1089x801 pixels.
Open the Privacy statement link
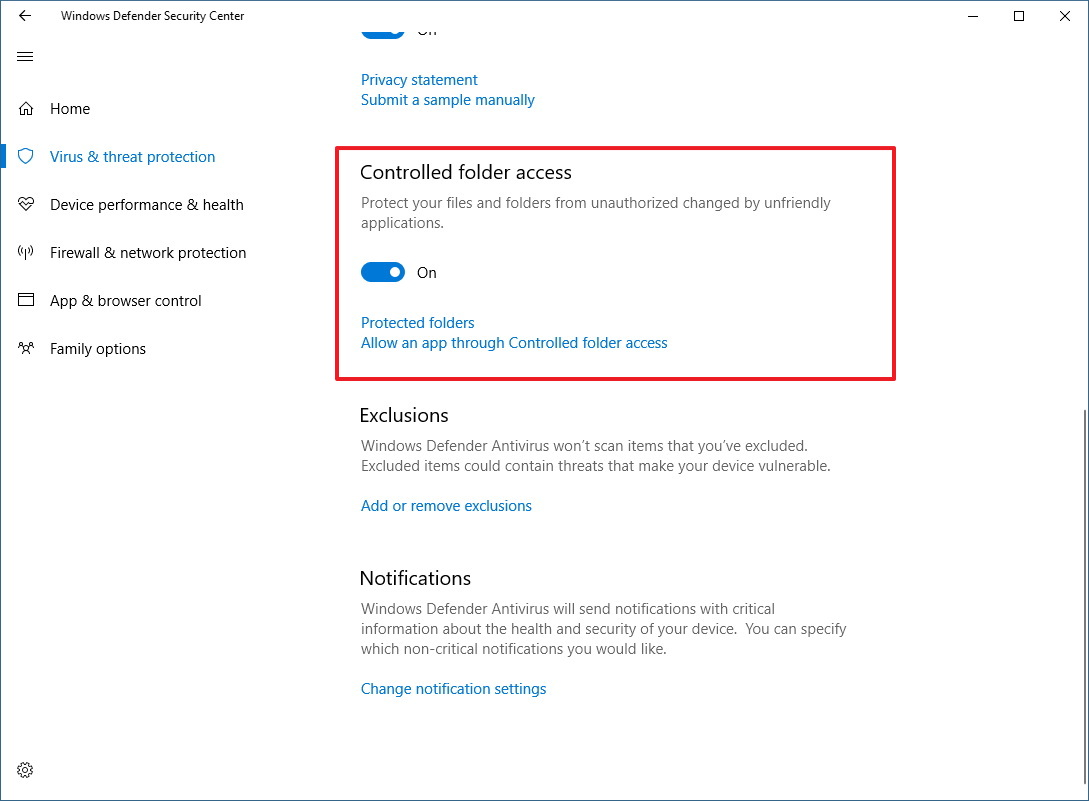419,80
